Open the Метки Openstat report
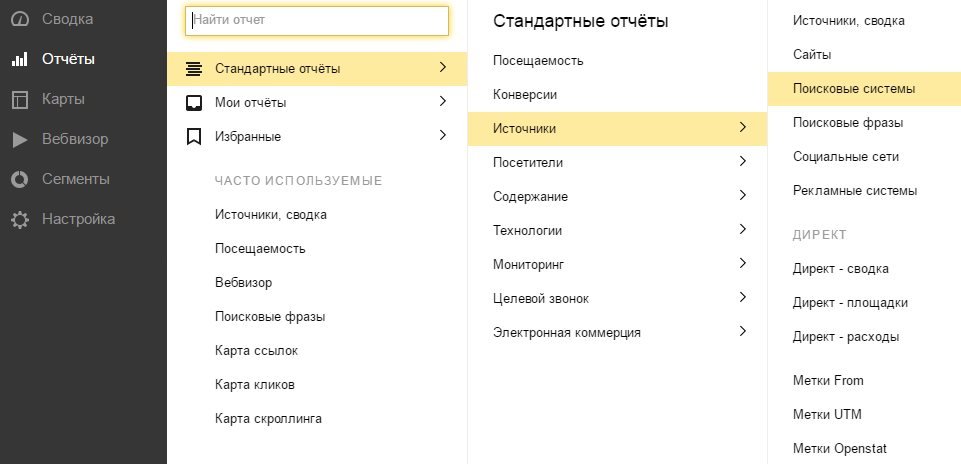The image size is (961, 464). point(839,449)
